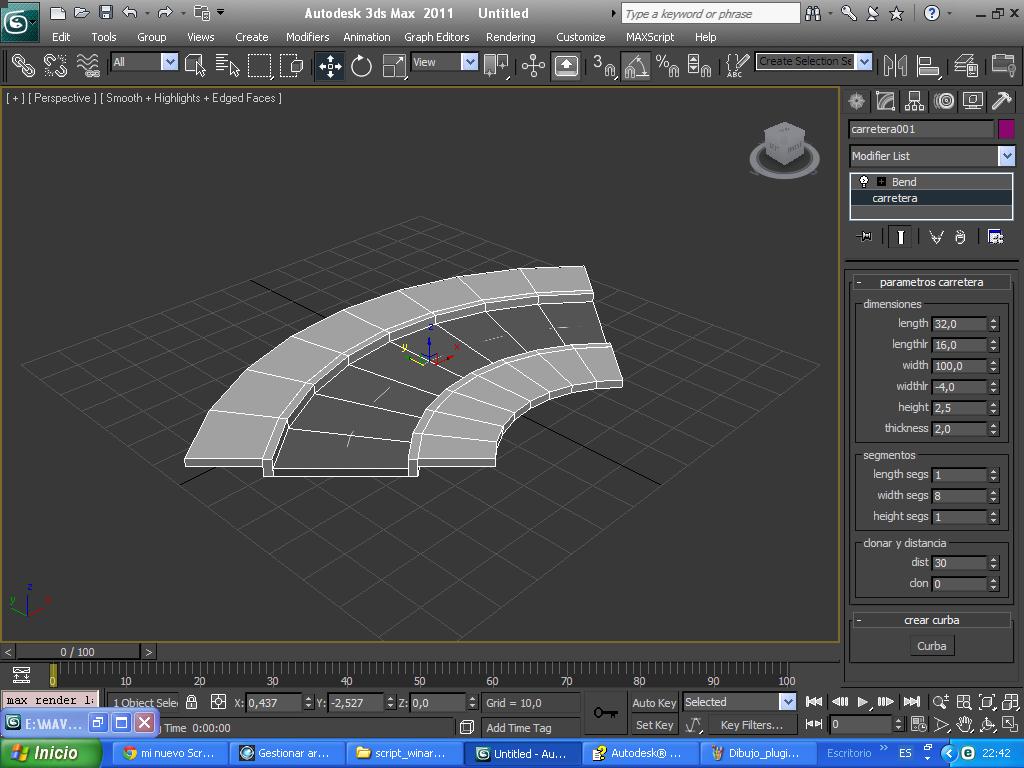Viewport: 1024px width, 768px height.
Task: Click the Select and Link chain icon
Action: pos(22,66)
